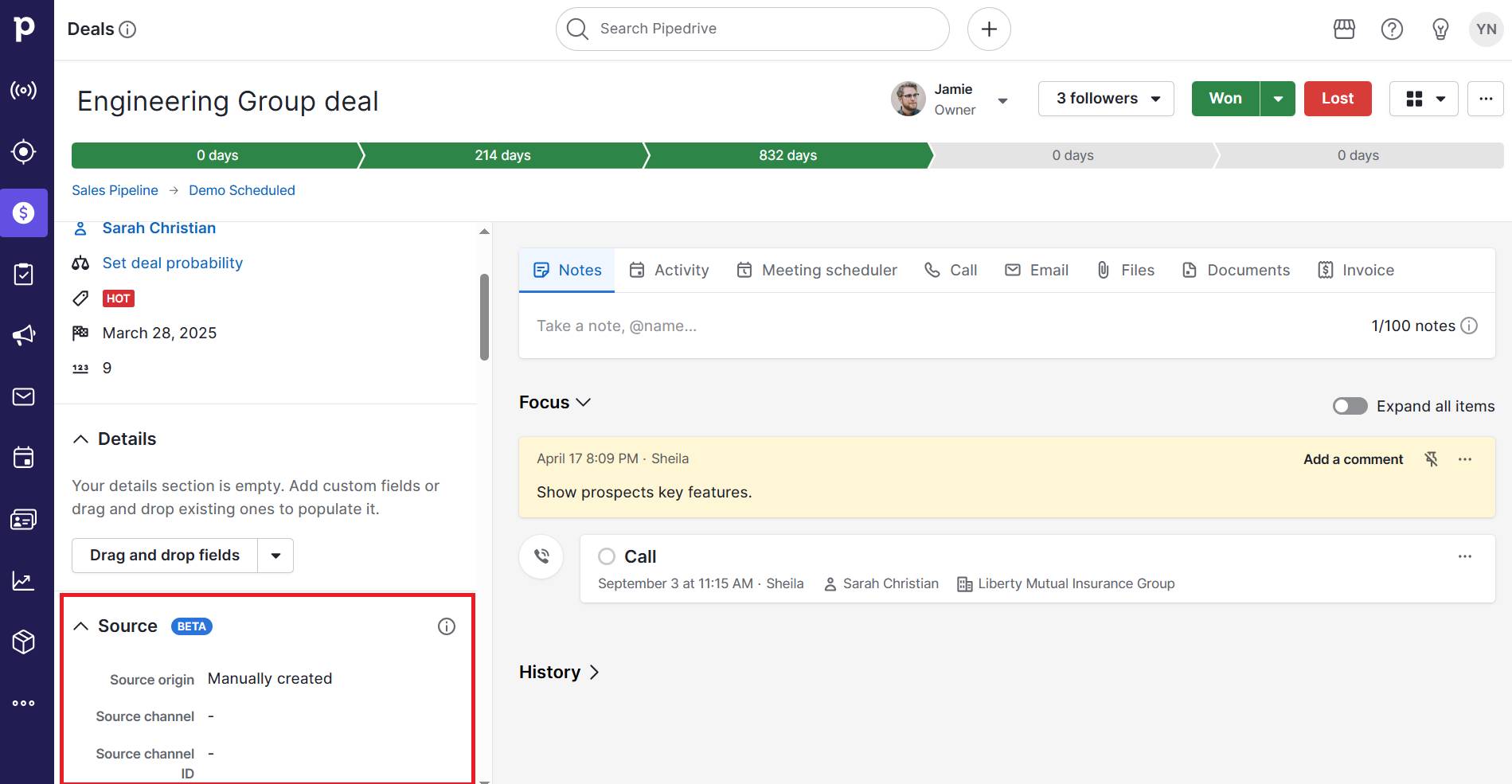The height and width of the screenshot is (784, 1512).
Task: Expand the History section
Action: click(559, 673)
